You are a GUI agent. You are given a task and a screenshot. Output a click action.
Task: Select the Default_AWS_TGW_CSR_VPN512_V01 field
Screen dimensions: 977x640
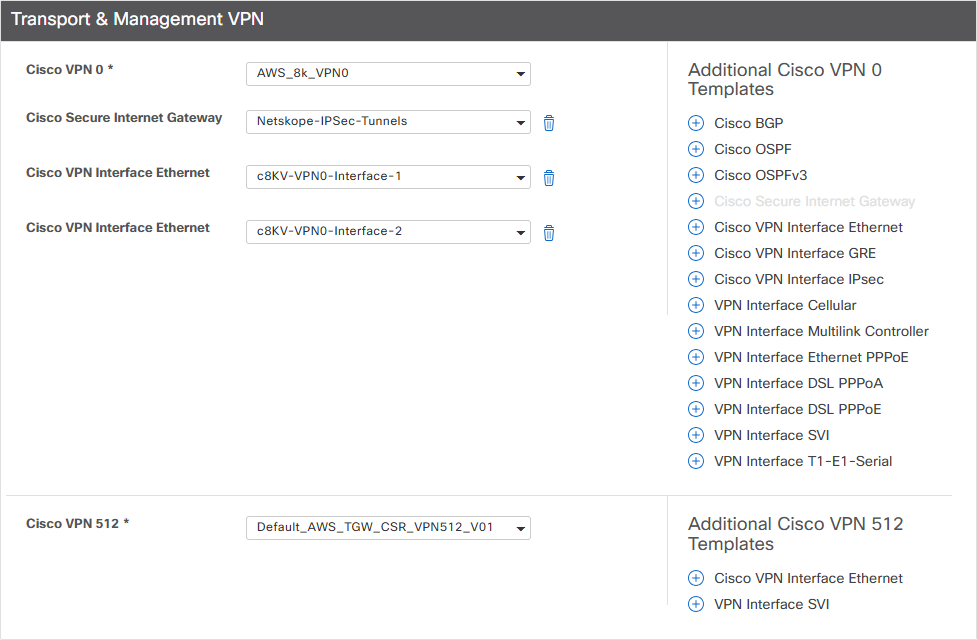click(390, 527)
